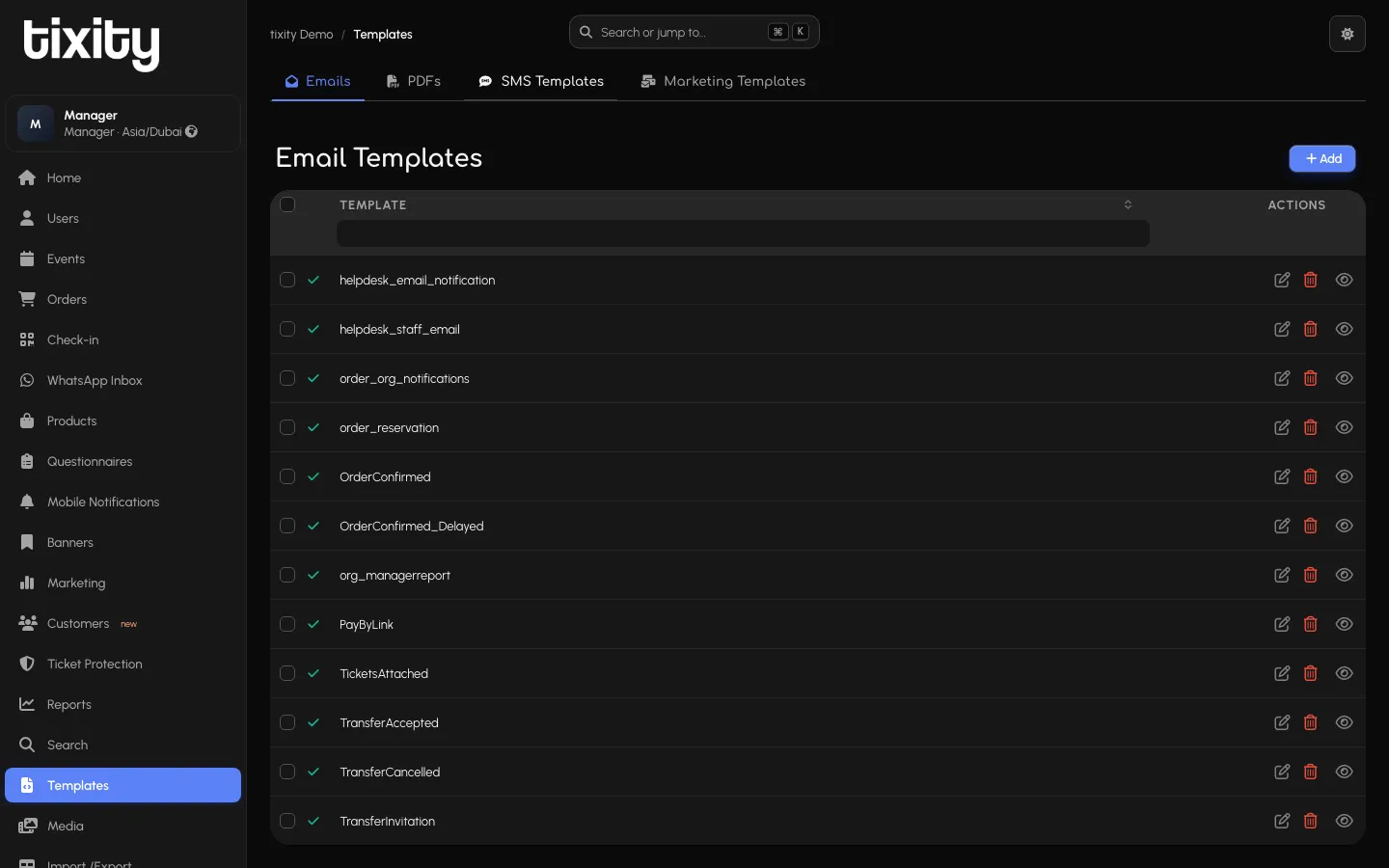Delete the order_reservation template
Screen dimensions: 1389x868
1311,427
